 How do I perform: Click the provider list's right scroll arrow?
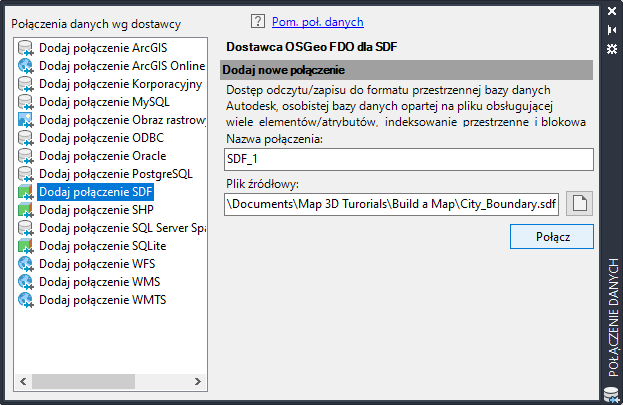[x=199, y=383]
